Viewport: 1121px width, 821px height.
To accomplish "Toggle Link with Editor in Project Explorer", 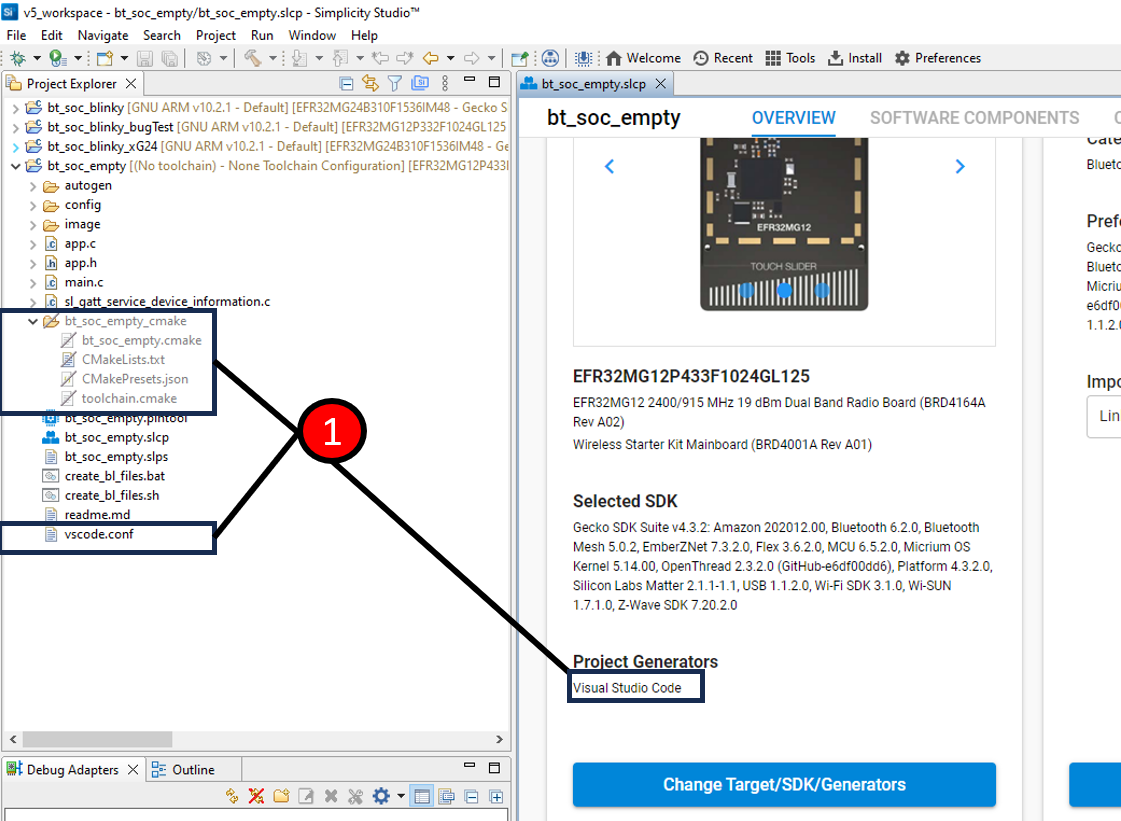I will pyautogui.click(x=370, y=83).
